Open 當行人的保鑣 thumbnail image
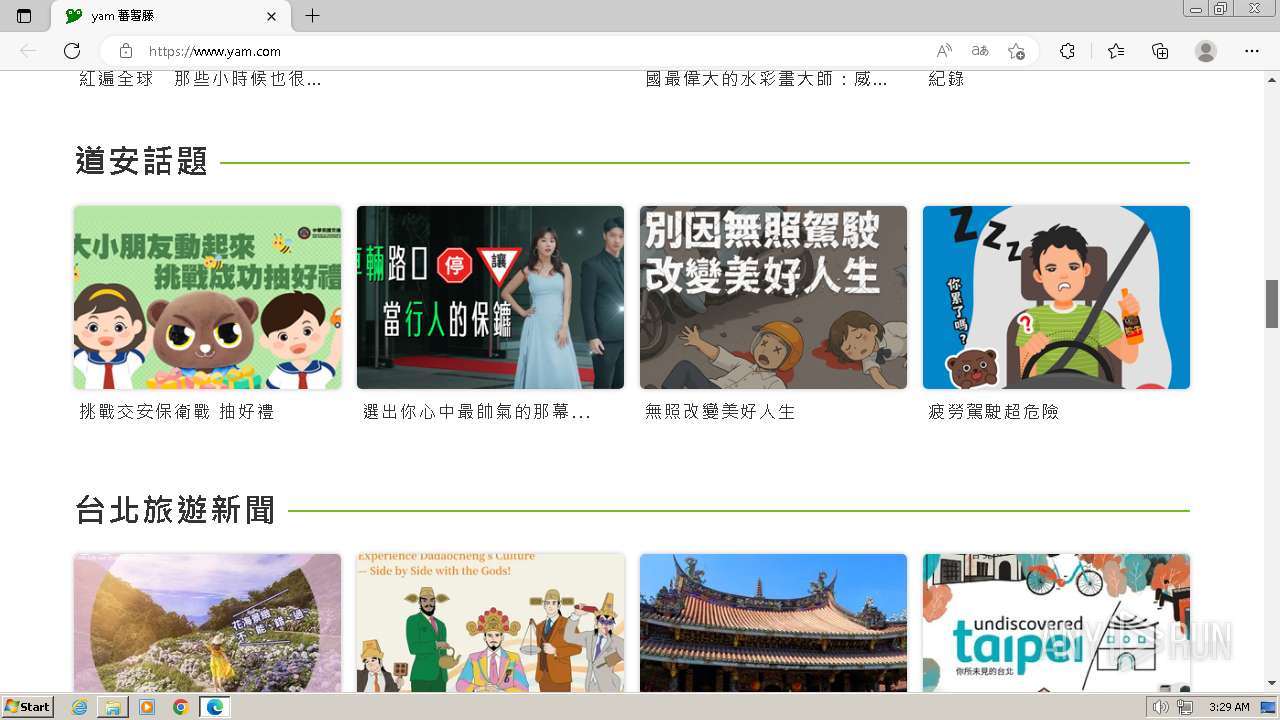The height and width of the screenshot is (720, 1280). 490,297
